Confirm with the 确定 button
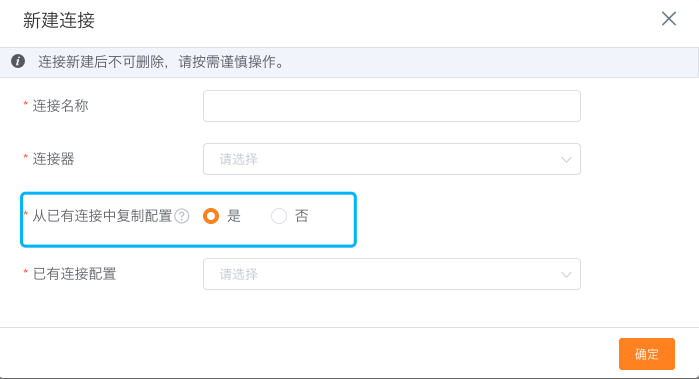This screenshot has height=379, width=699. point(646,354)
